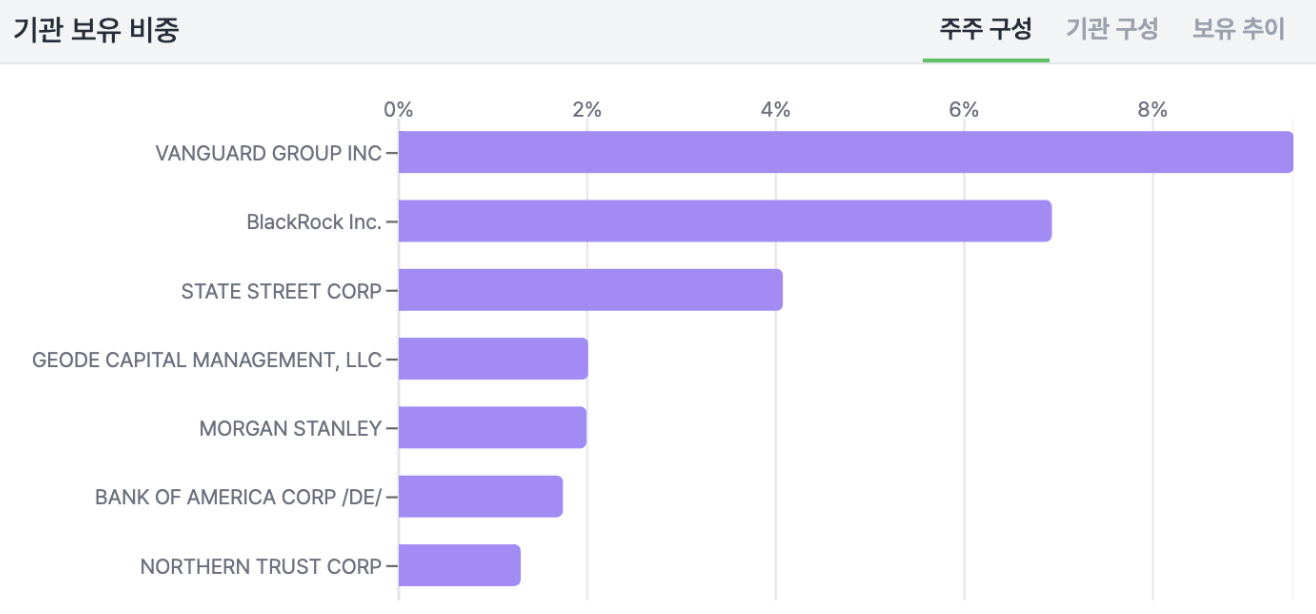Click the STATE STREET CORP label

coord(281,291)
